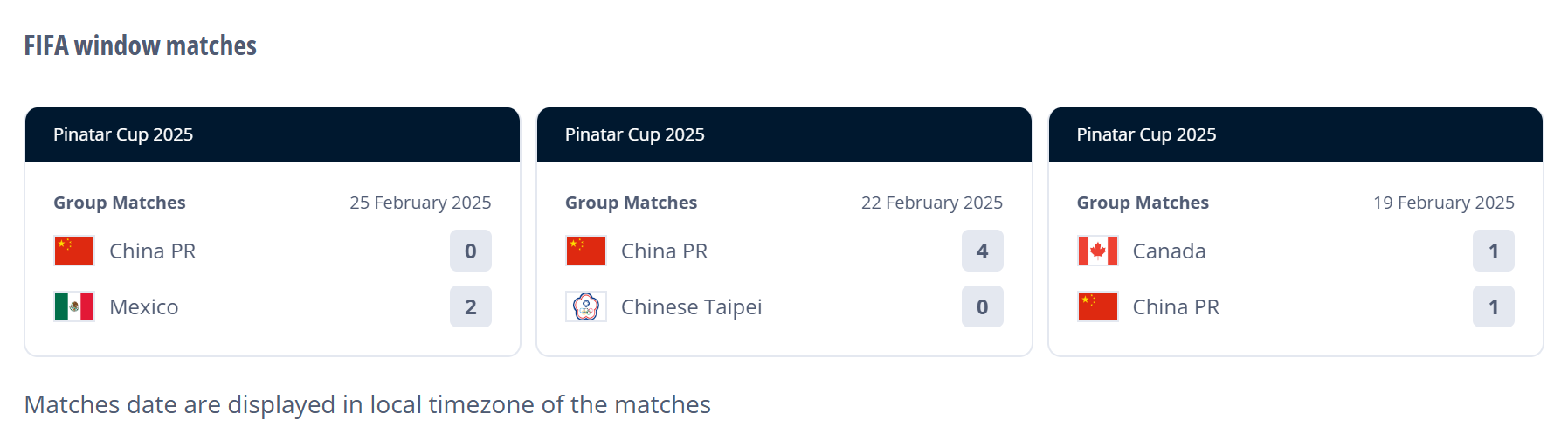Click China flag in 22 February match
The width and height of the screenshot is (1568, 427).
click(586, 251)
